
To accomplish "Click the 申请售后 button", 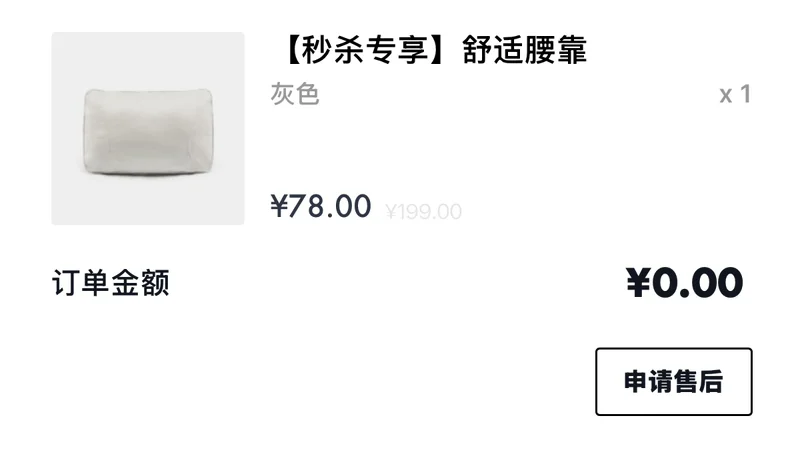I will pos(673,381).
